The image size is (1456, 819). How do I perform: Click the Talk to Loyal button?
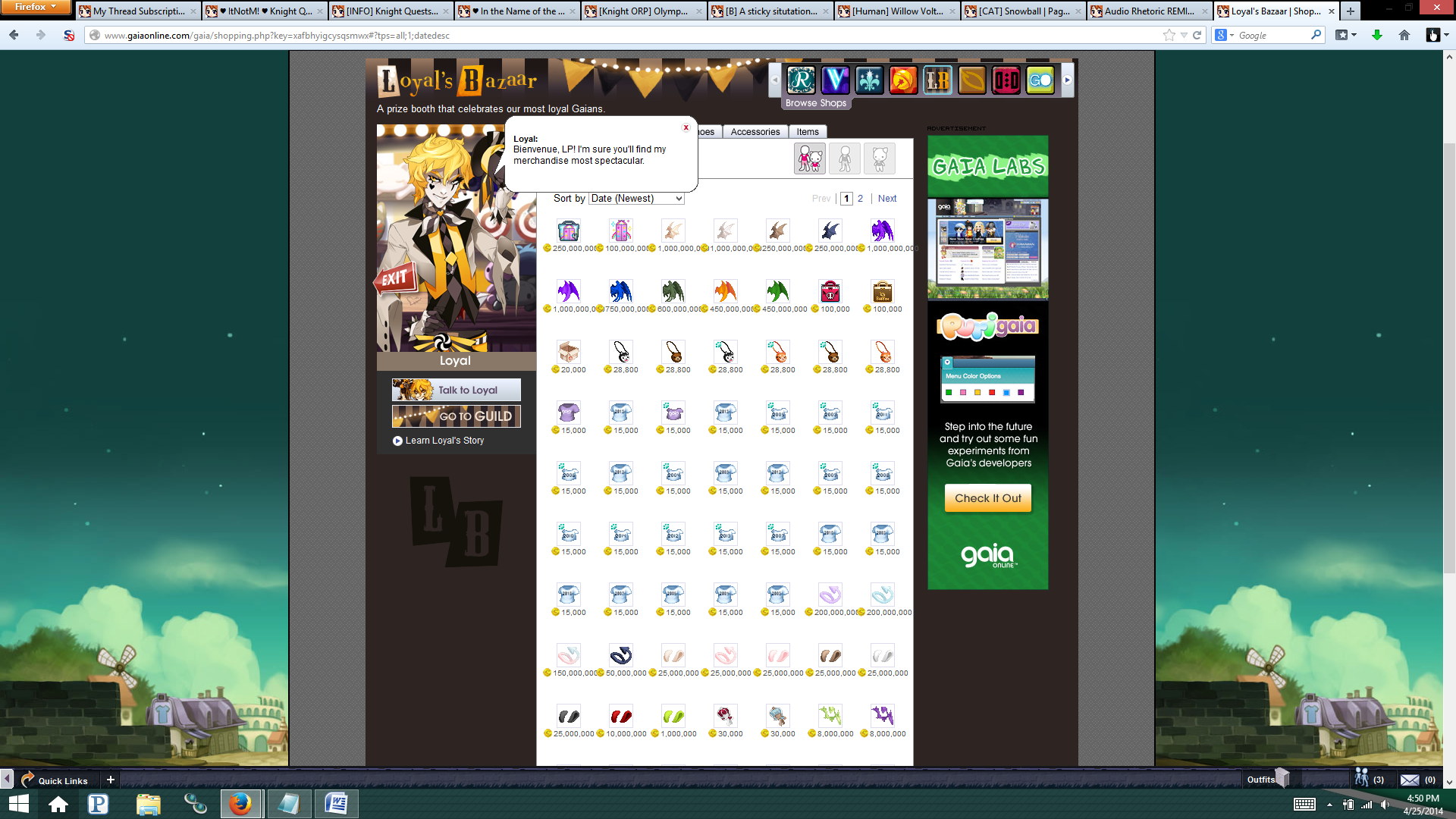pos(457,390)
